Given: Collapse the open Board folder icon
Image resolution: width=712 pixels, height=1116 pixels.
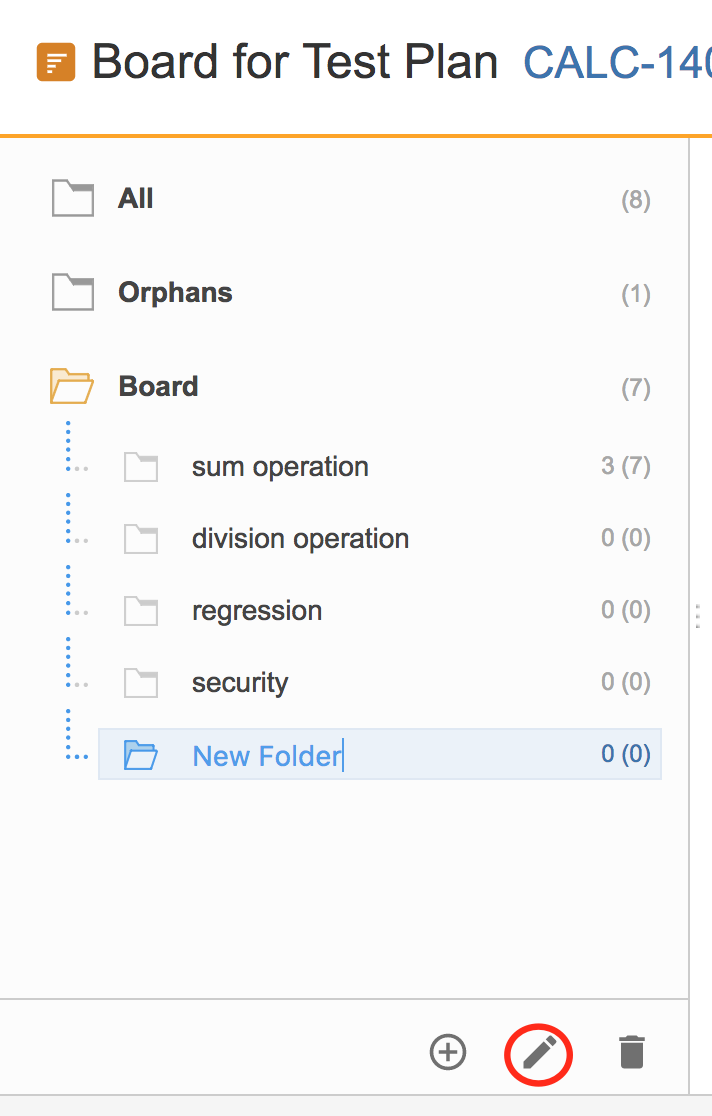Looking at the screenshot, I should (71, 386).
